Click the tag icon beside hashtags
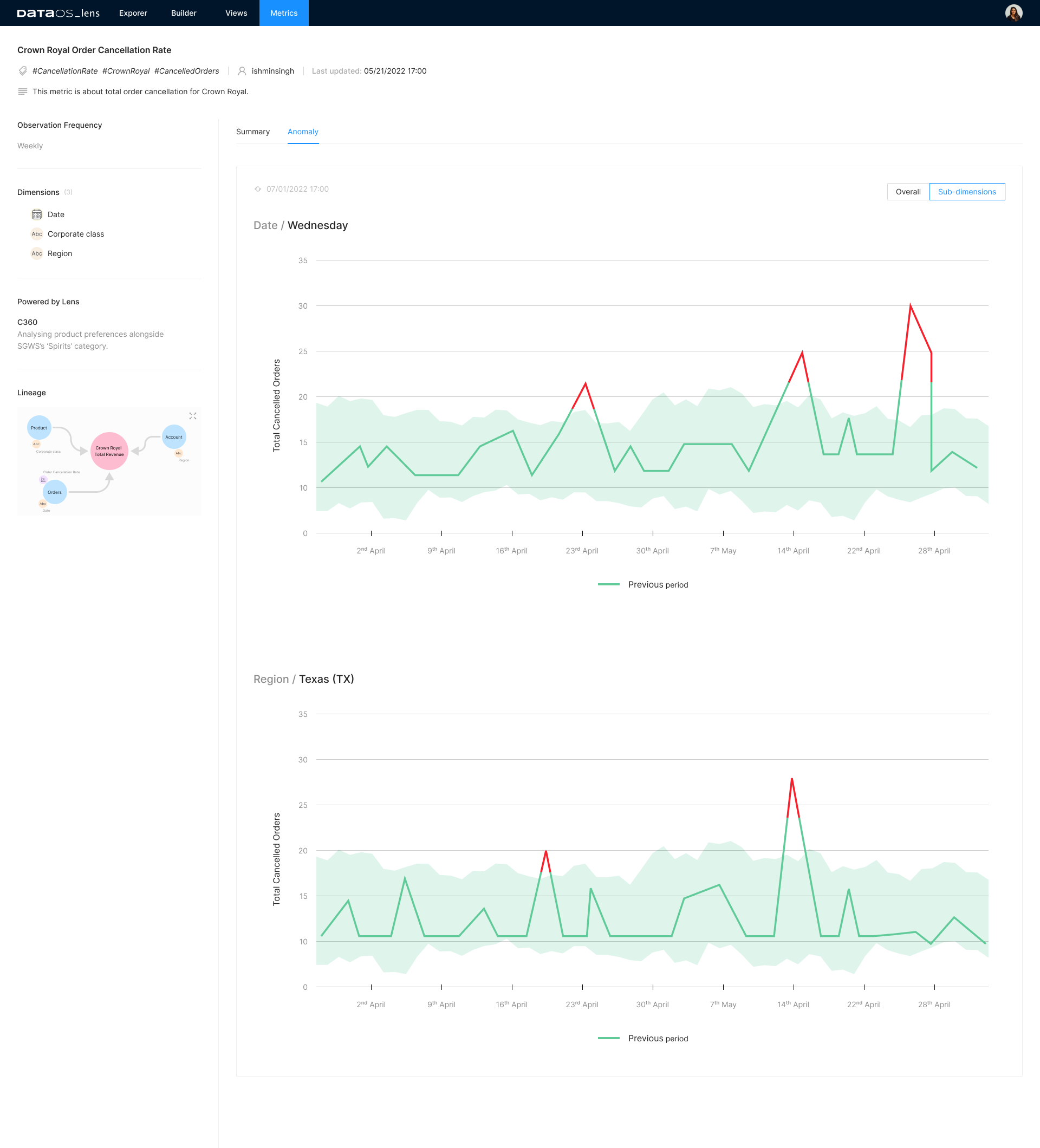This screenshot has height=1148, width=1040. click(x=23, y=71)
